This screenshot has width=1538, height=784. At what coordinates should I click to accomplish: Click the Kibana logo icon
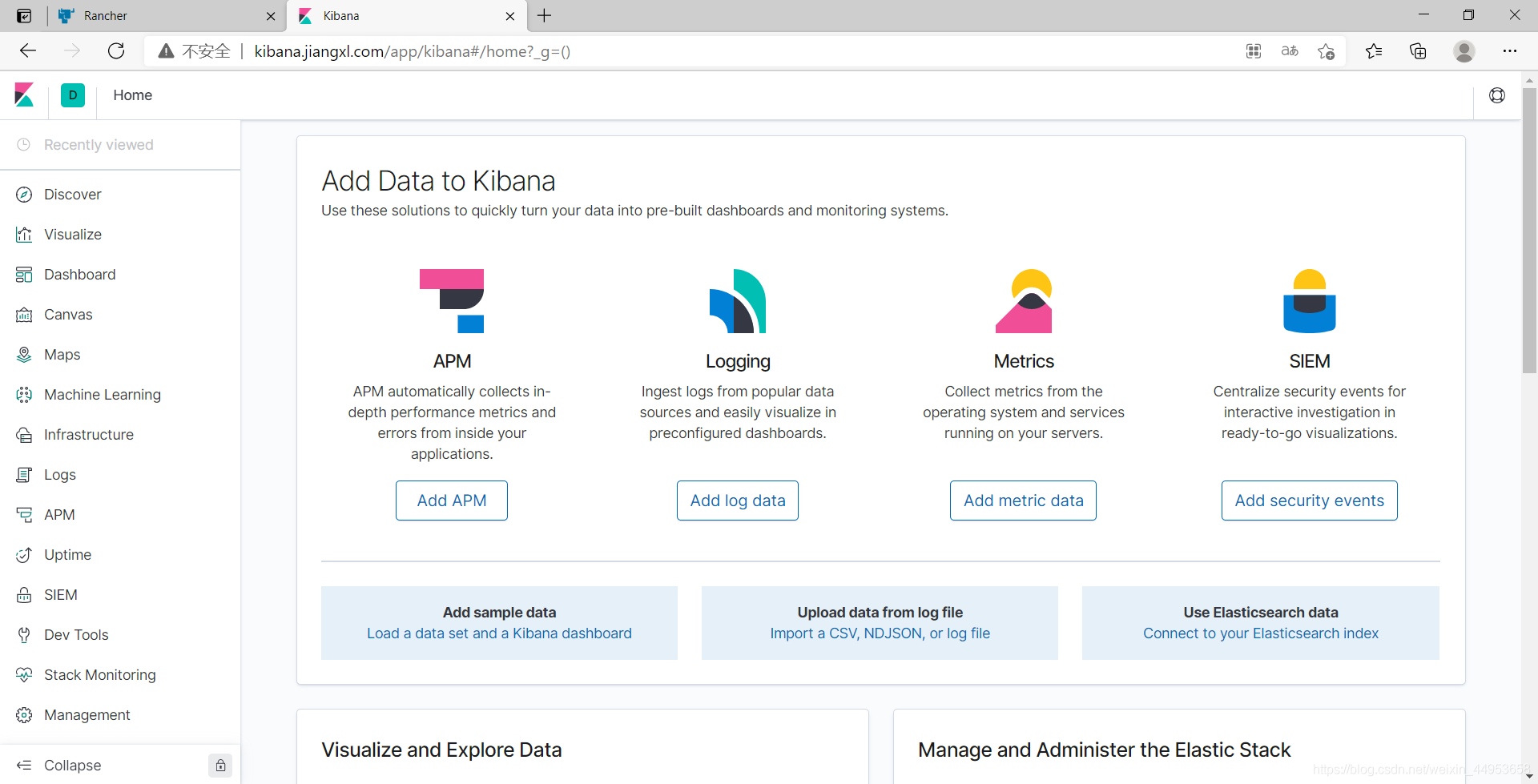click(x=24, y=95)
